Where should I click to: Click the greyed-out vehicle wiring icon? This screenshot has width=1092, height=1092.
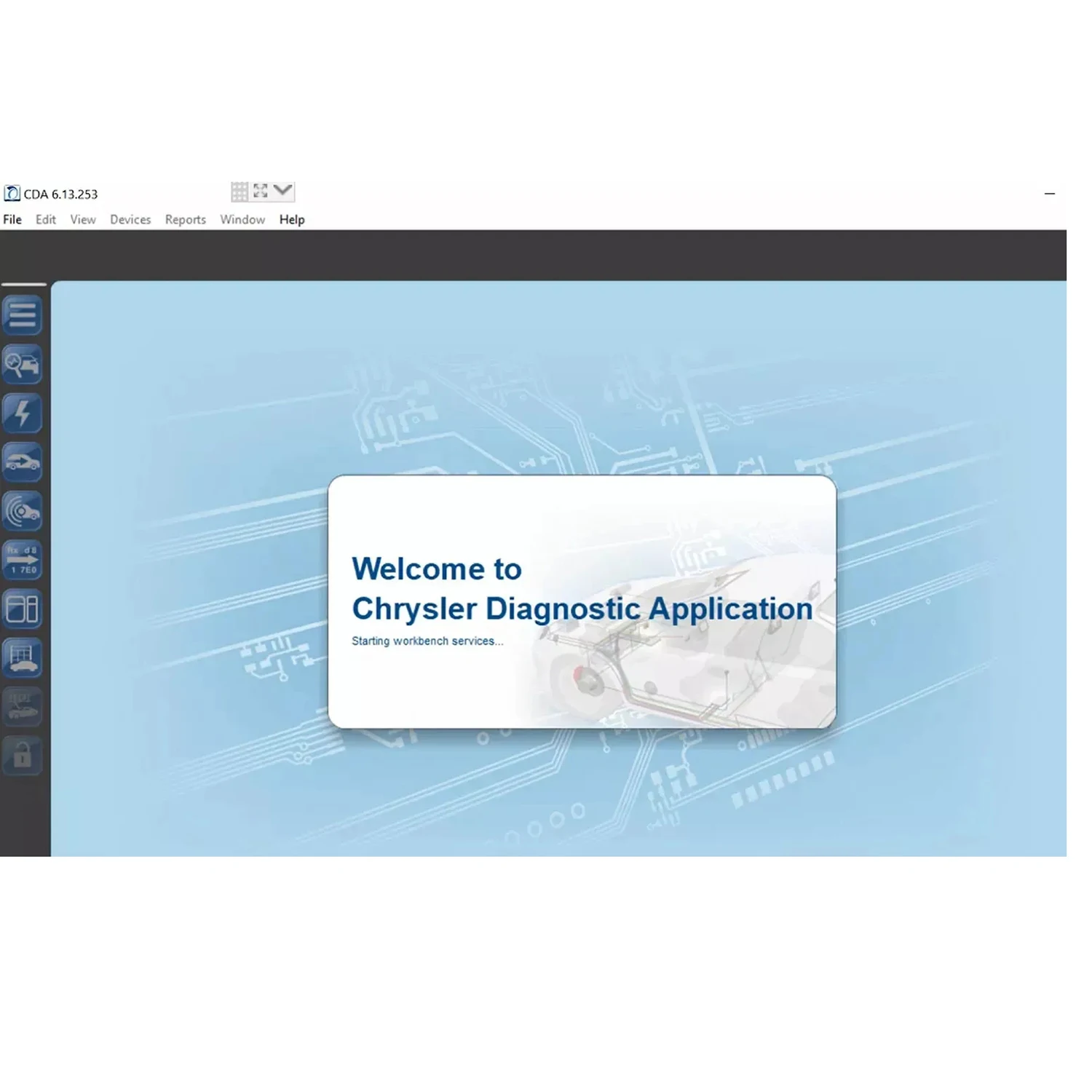[x=23, y=707]
